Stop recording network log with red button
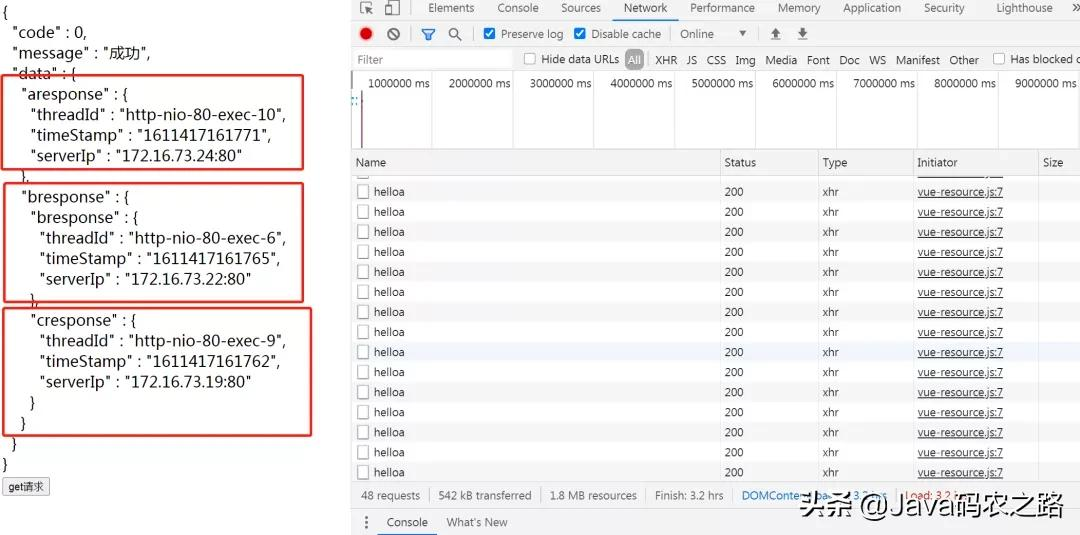The width and height of the screenshot is (1080, 535). coord(366,34)
